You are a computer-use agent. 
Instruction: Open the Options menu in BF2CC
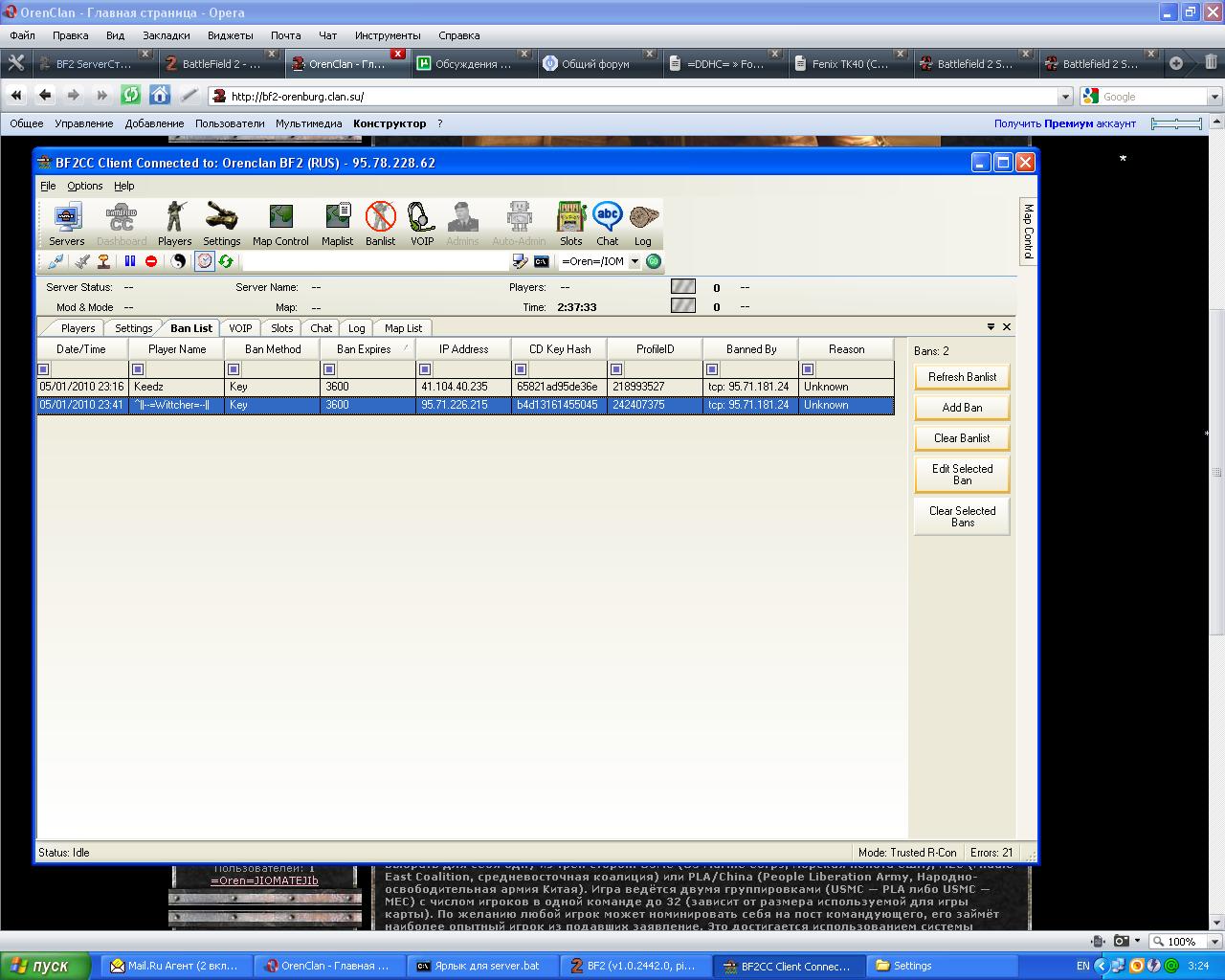tap(85, 186)
